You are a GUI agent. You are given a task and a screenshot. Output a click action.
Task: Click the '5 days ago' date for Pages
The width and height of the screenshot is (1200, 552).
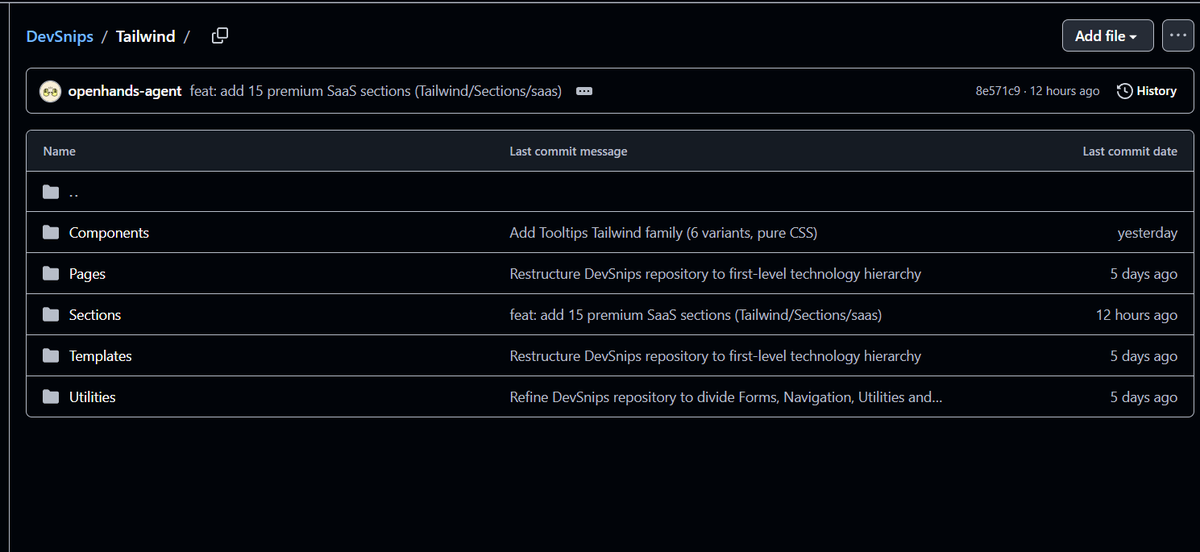click(x=1144, y=274)
